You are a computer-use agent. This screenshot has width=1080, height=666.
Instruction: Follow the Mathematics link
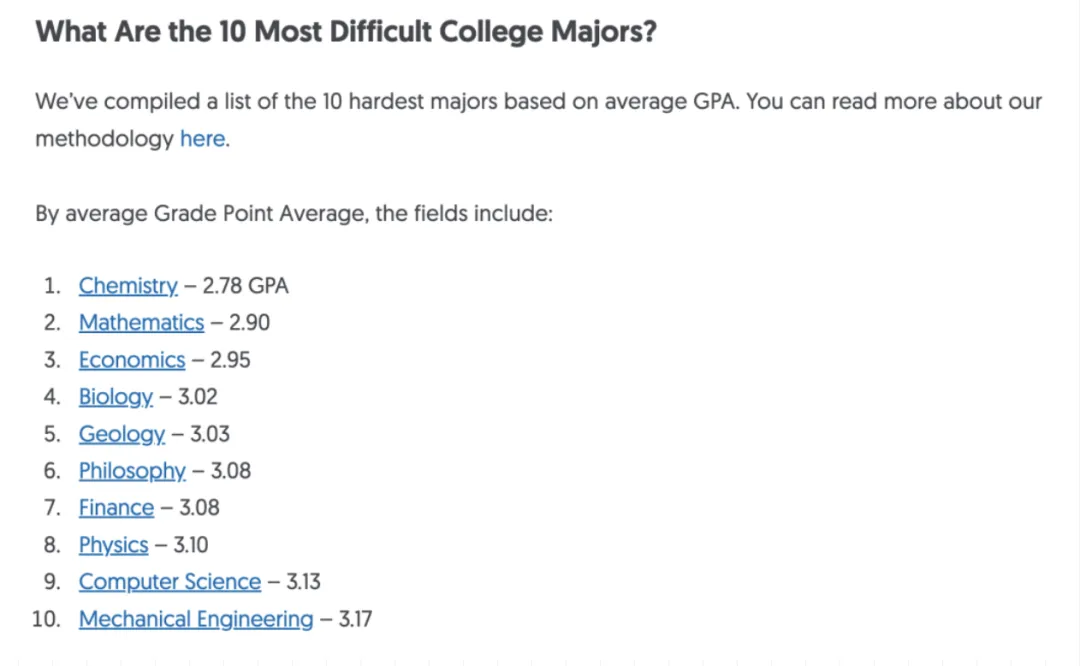[x=141, y=322]
